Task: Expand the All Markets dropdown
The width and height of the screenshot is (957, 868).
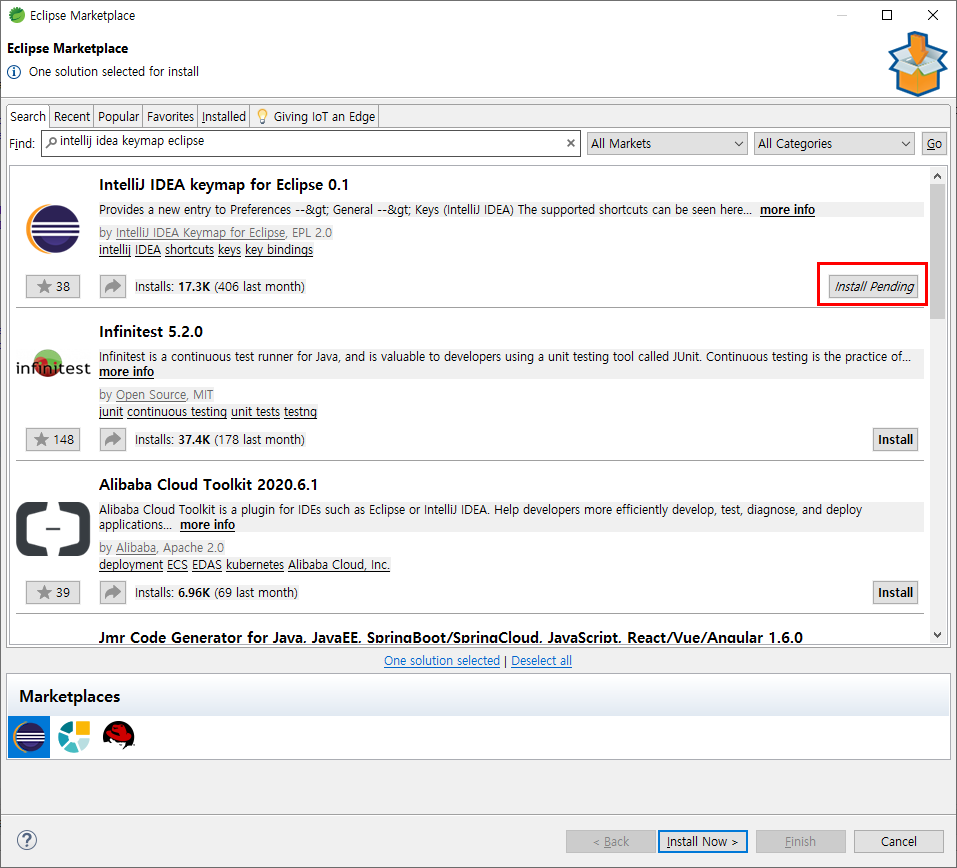Action: [667, 143]
